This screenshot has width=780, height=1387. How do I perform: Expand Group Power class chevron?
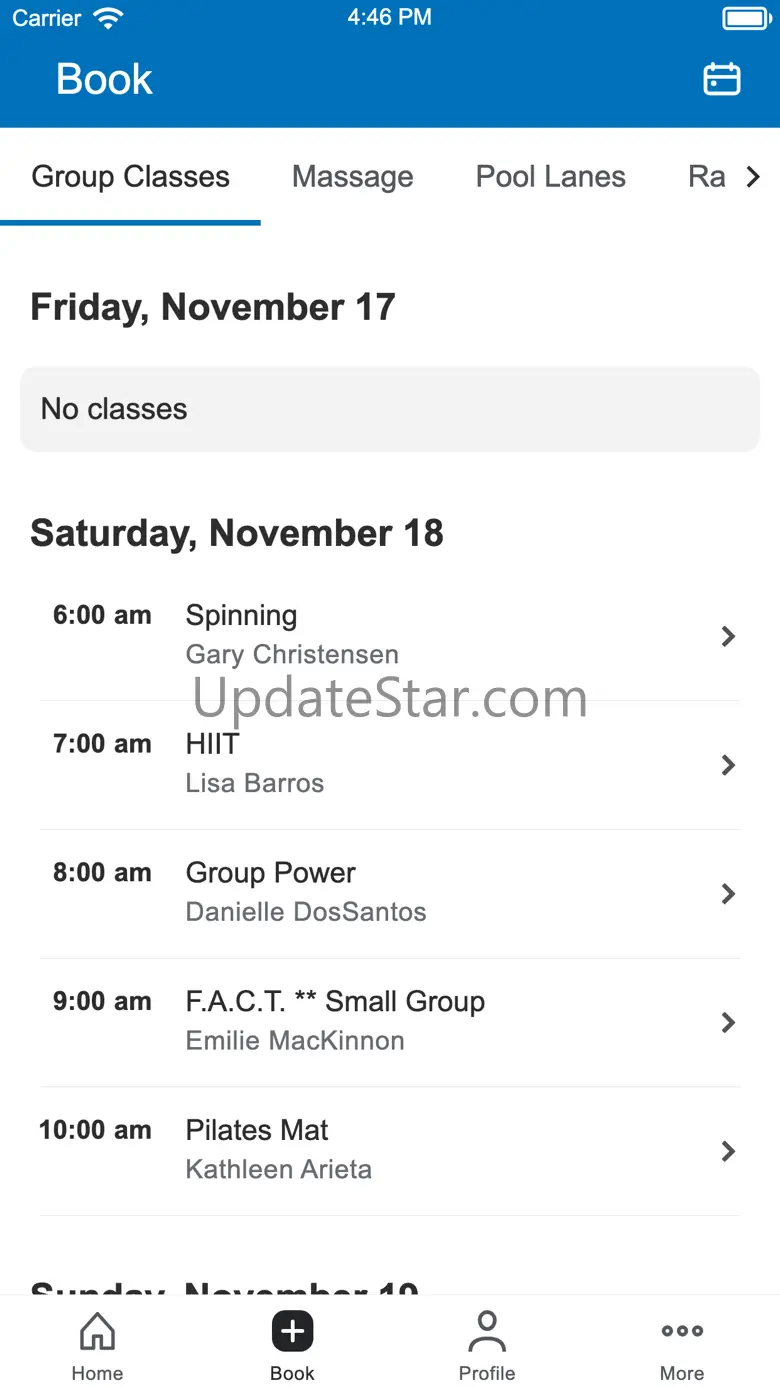[728, 894]
